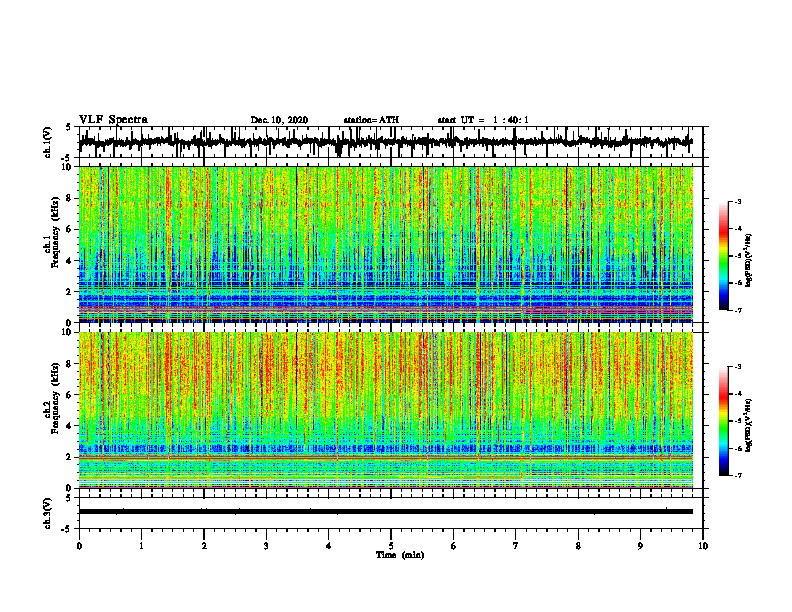Click time axis tick label "7"
Screen dimensions: 792x612
516,546
